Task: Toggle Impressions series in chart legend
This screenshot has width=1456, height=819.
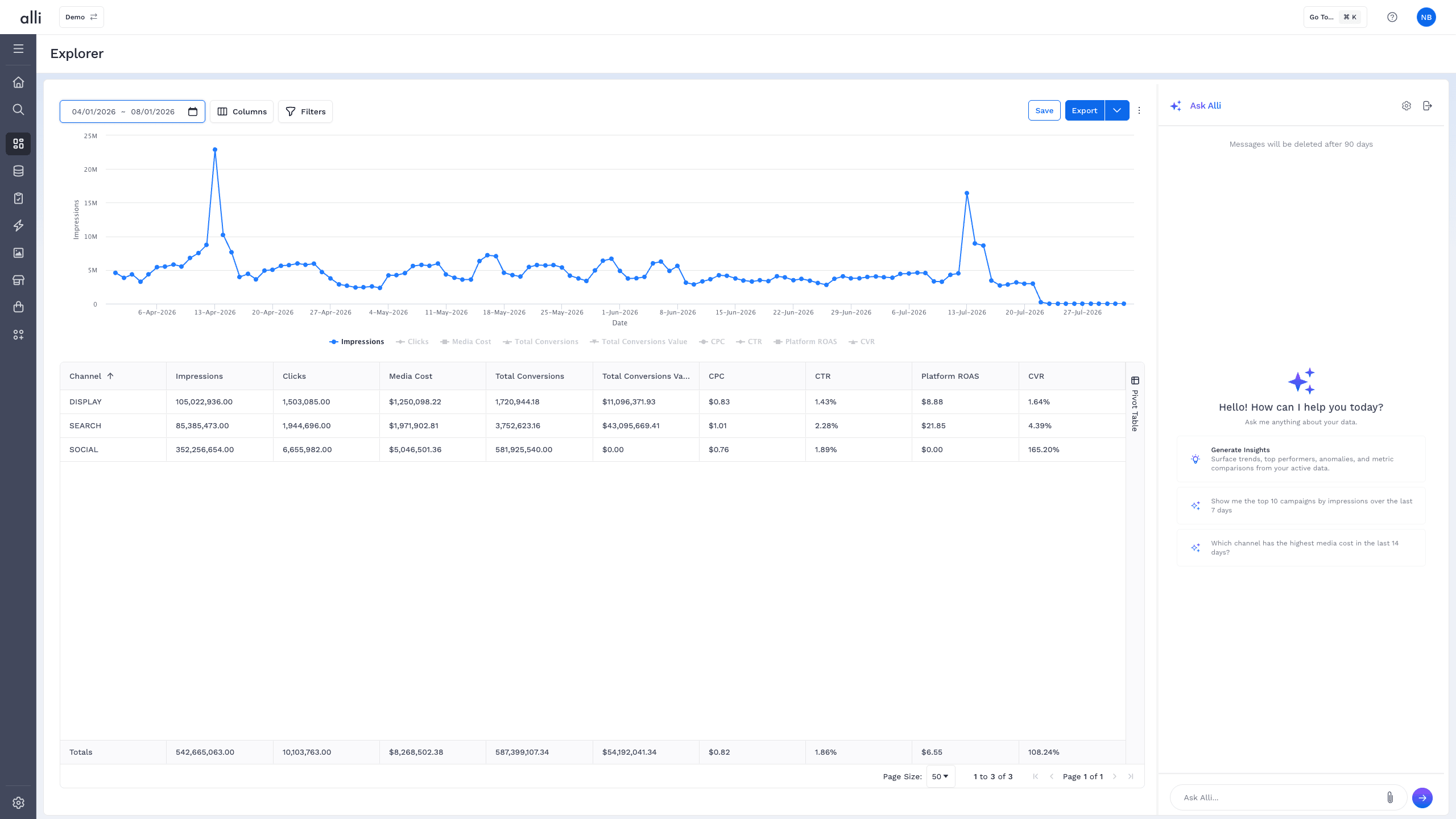Action: 357,342
